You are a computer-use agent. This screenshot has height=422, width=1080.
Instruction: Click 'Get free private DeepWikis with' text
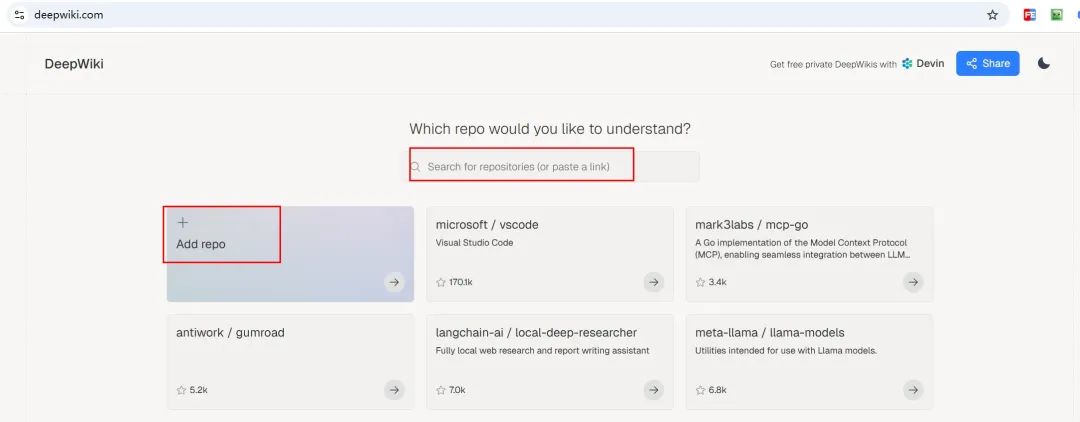point(833,64)
